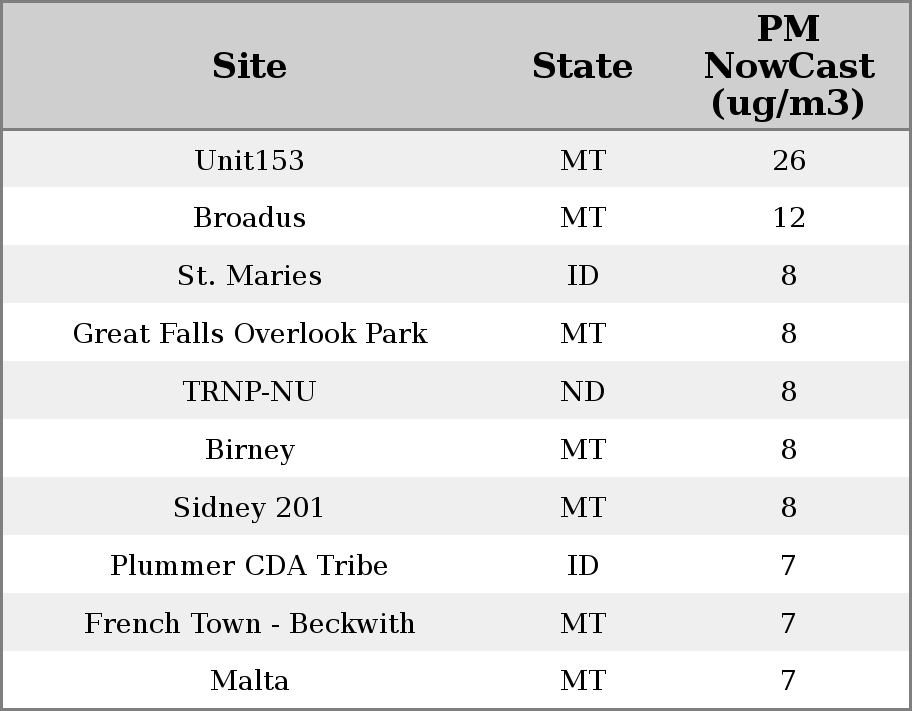Image resolution: width=912 pixels, height=711 pixels.
Task: Click the PM NowCast column header
Action: (x=788, y=67)
